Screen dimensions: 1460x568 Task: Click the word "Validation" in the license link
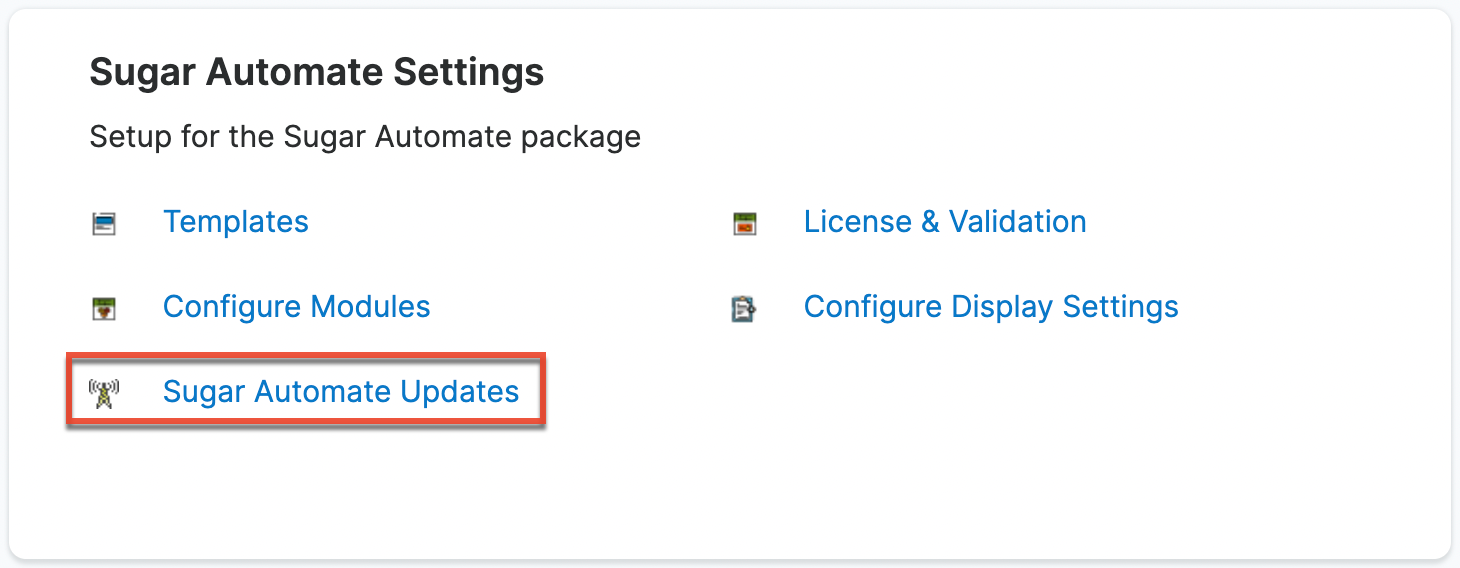coord(1017,221)
